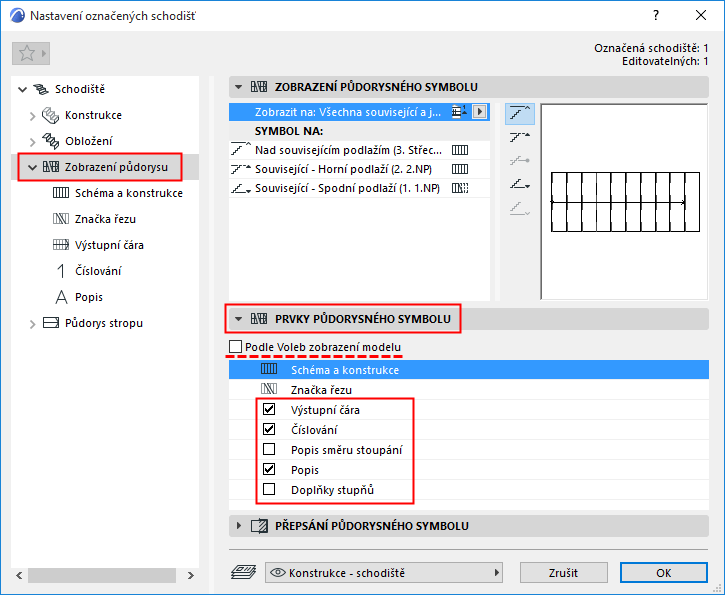The image size is (725, 595).
Task: Select Schéma a konstrukce list row
Action: tap(469, 370)
